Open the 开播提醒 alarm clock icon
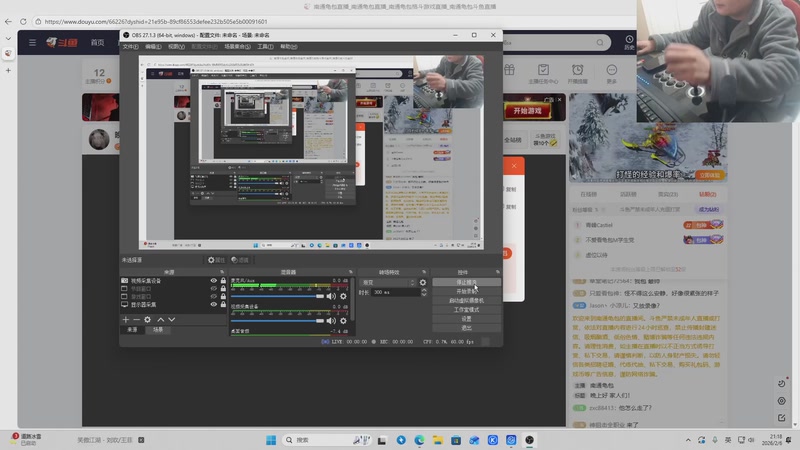 (x=578, y=70)
